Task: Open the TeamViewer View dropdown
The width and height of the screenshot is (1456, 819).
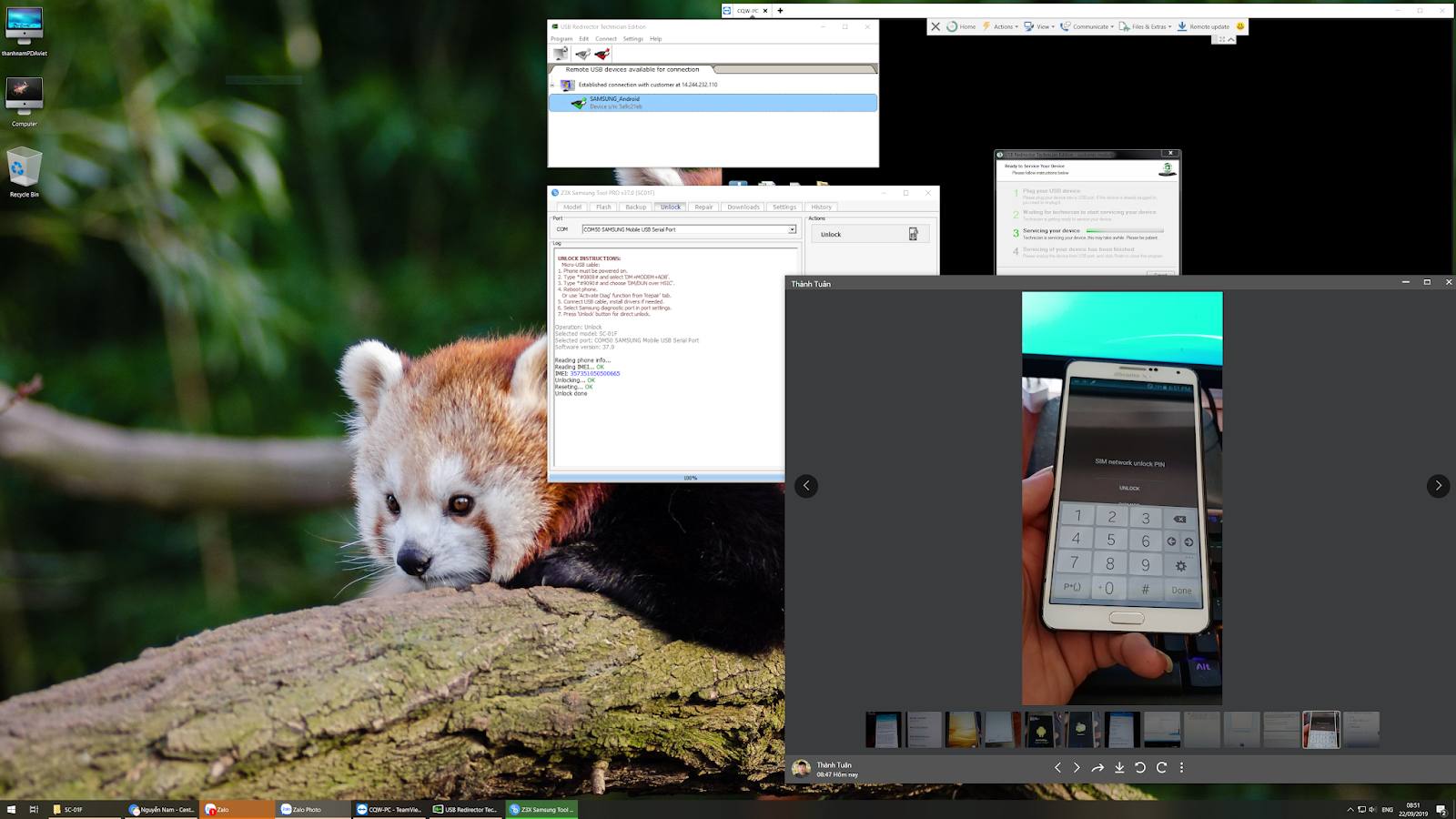Action: (1039, 26)
